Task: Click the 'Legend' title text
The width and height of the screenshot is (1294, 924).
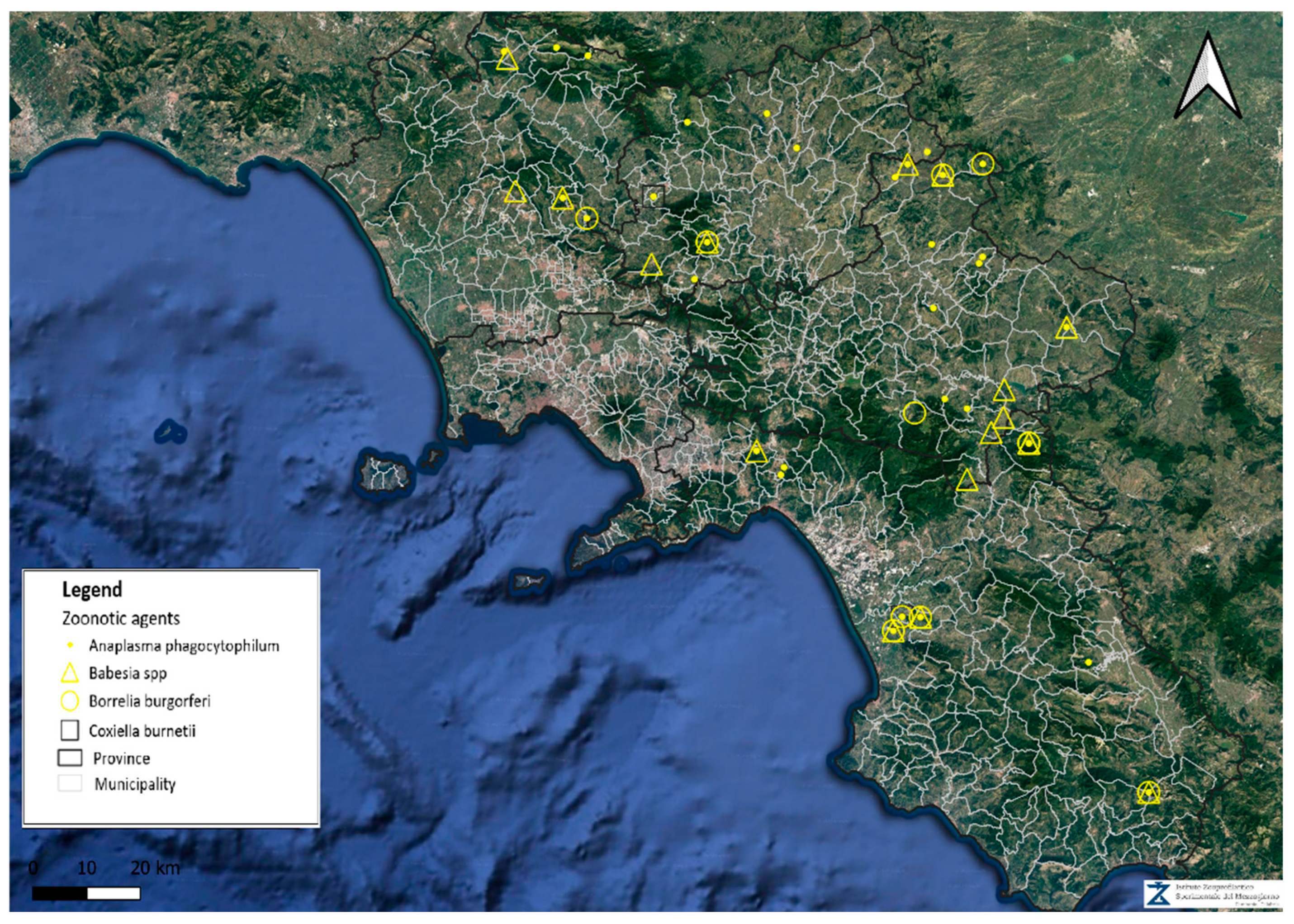Action: click(x=92, y=589)
